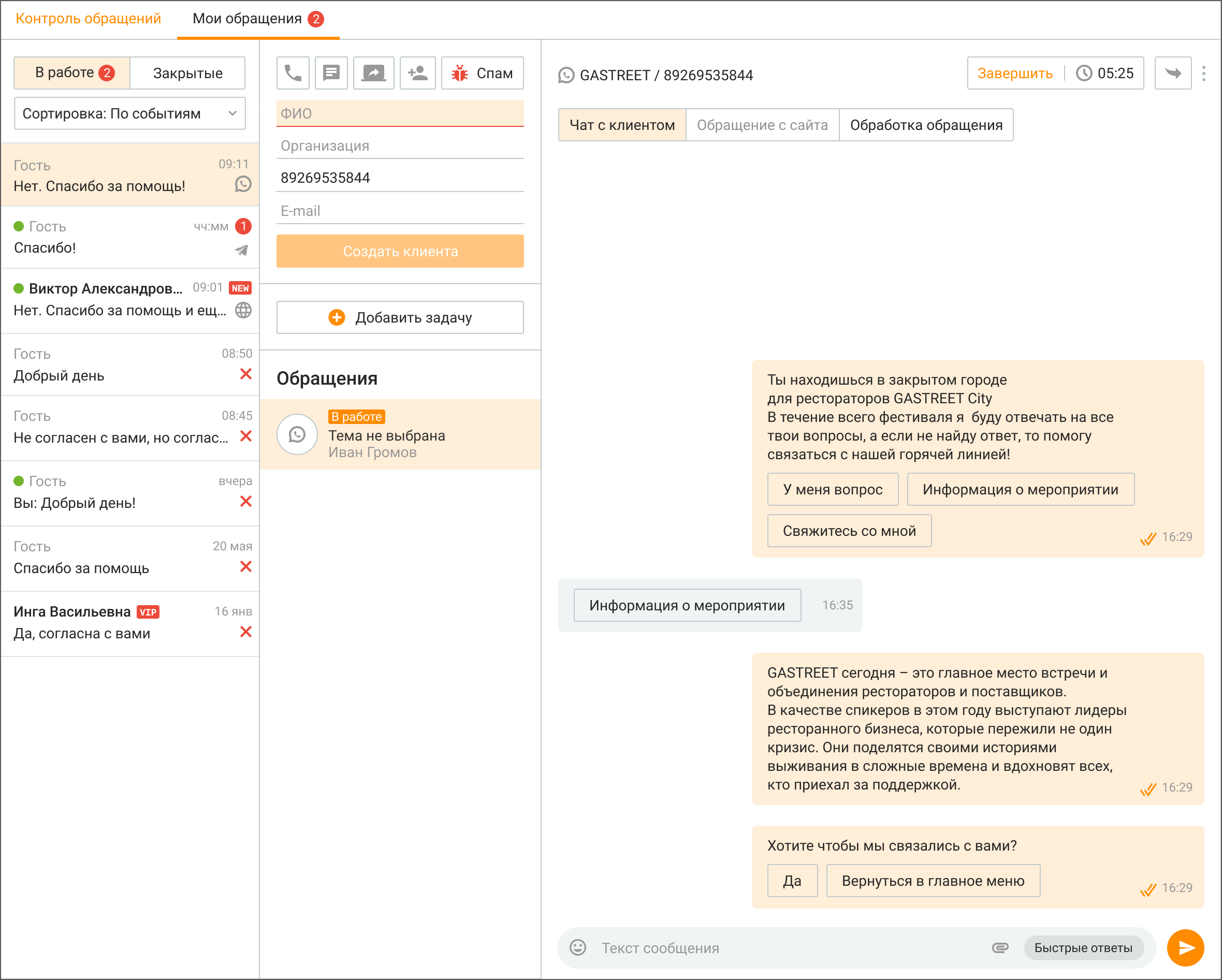Click the WhatsApp icon in first guest row

click(x=243, y=184)
